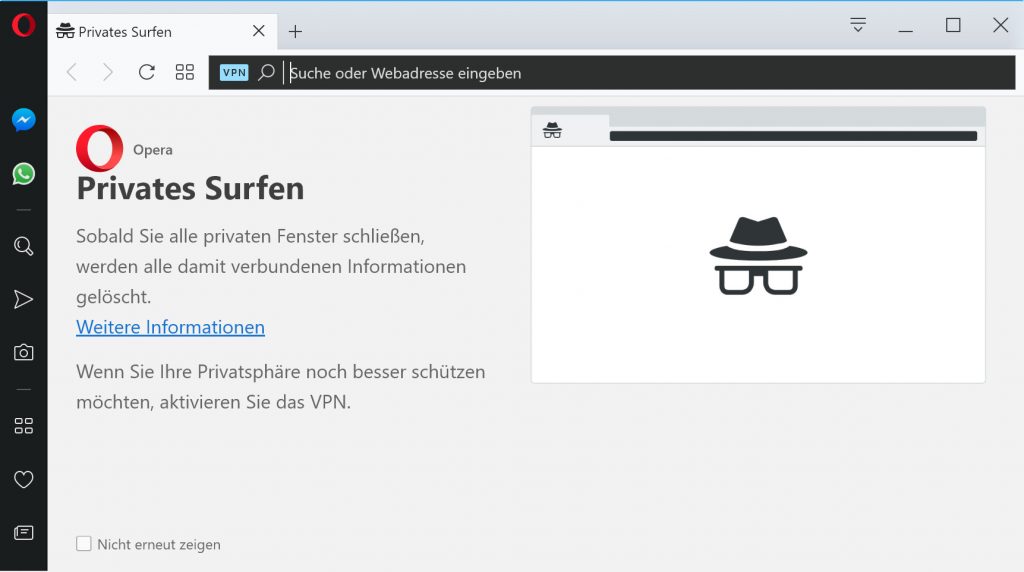Open personal news icon in sidebar
Screen dimensions: 1024x572
24,533
